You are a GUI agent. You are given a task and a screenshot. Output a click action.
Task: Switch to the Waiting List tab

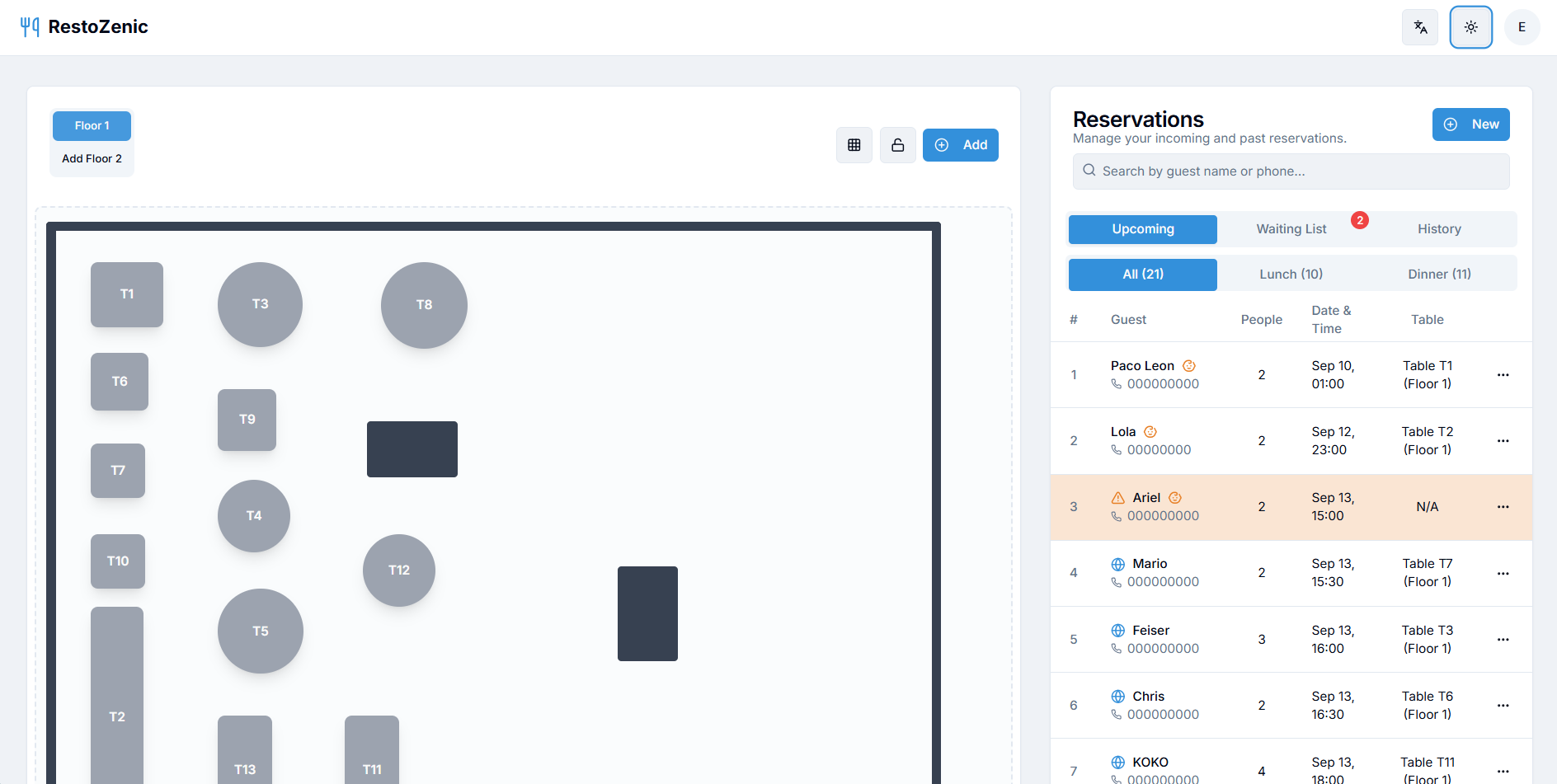[x=1291, y=228]
